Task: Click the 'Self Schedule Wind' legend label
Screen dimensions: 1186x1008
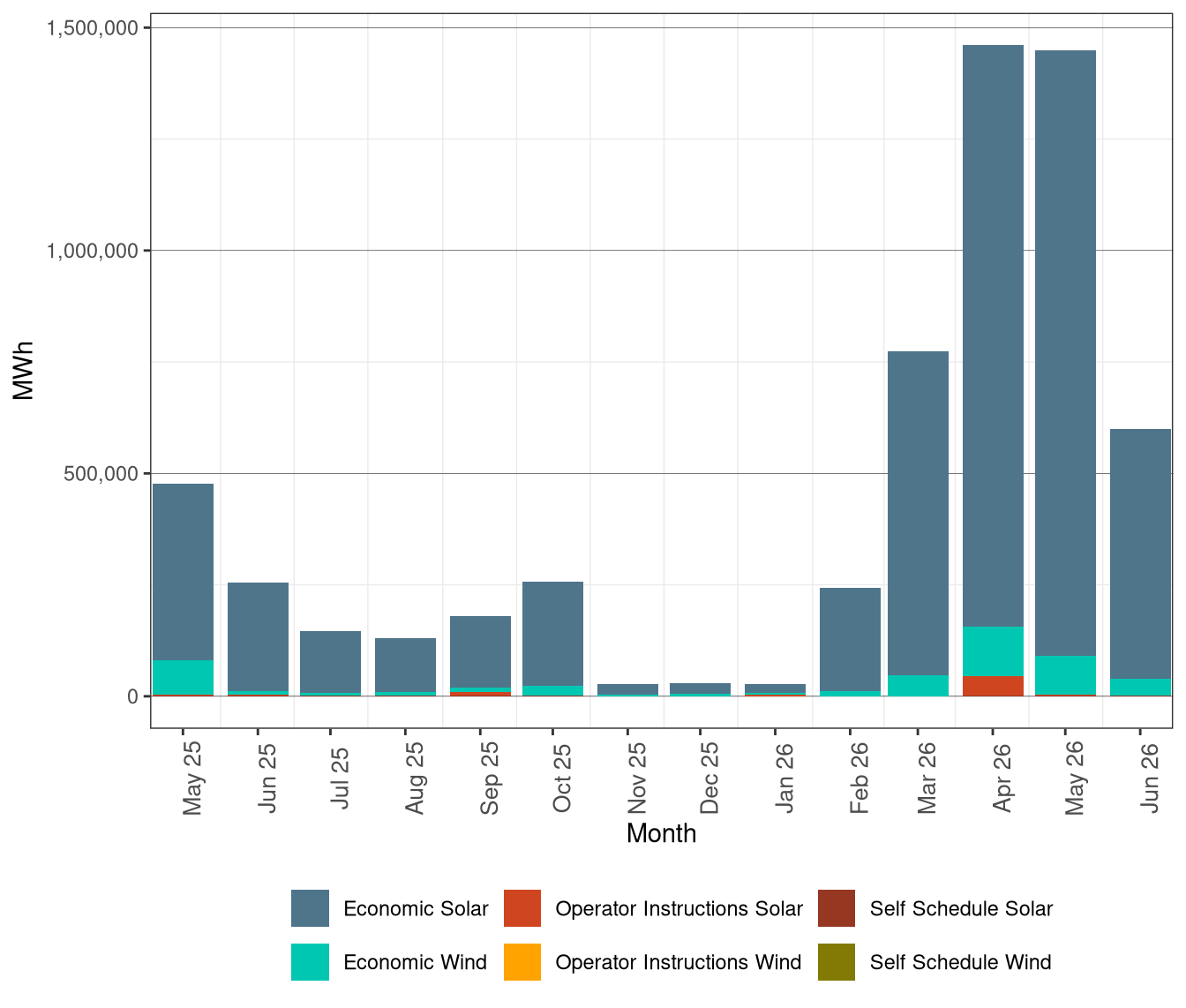Action: [x=961, y=963]
